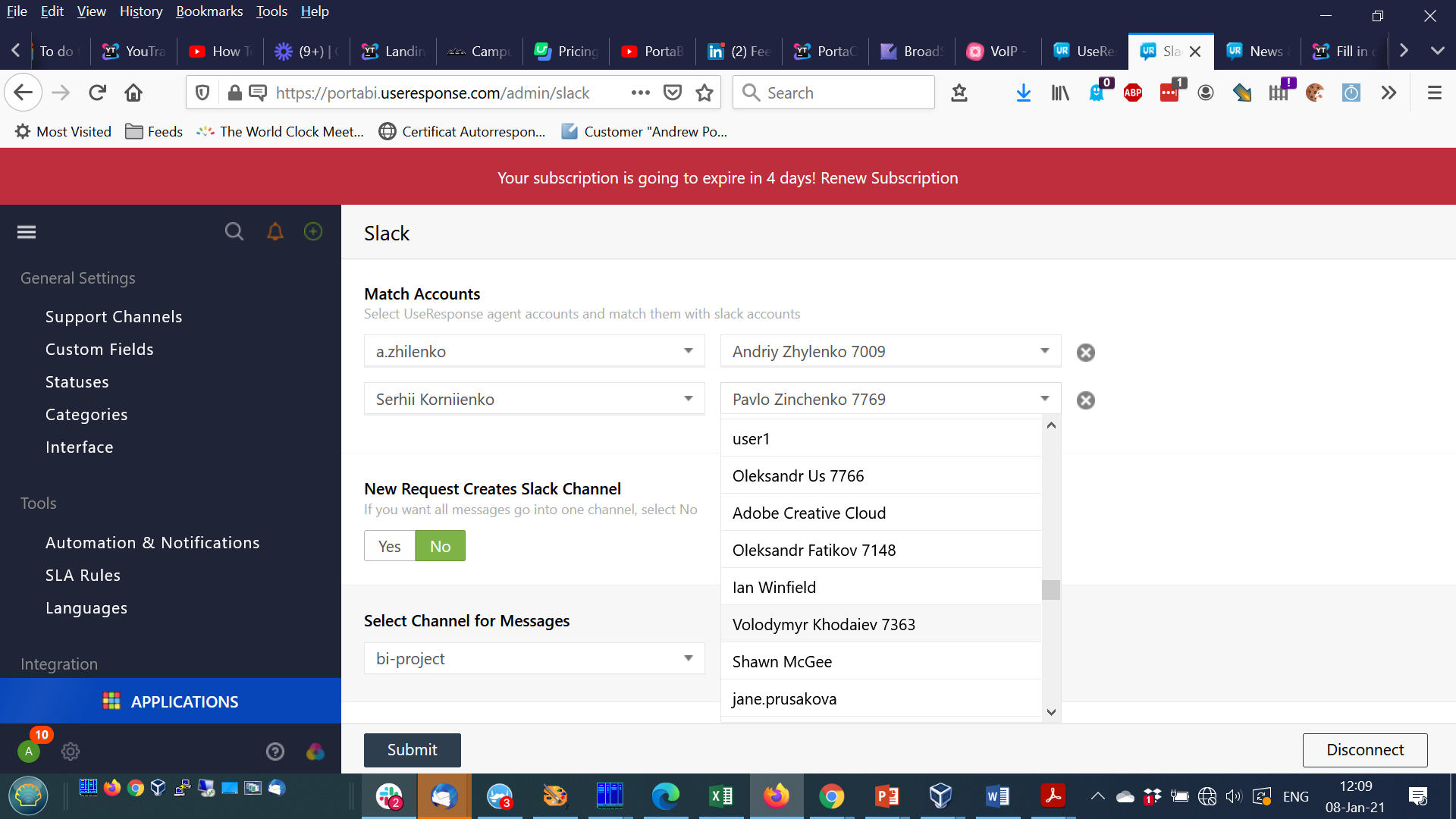Click the settings gear icon in sidebar

coord(71,751)
